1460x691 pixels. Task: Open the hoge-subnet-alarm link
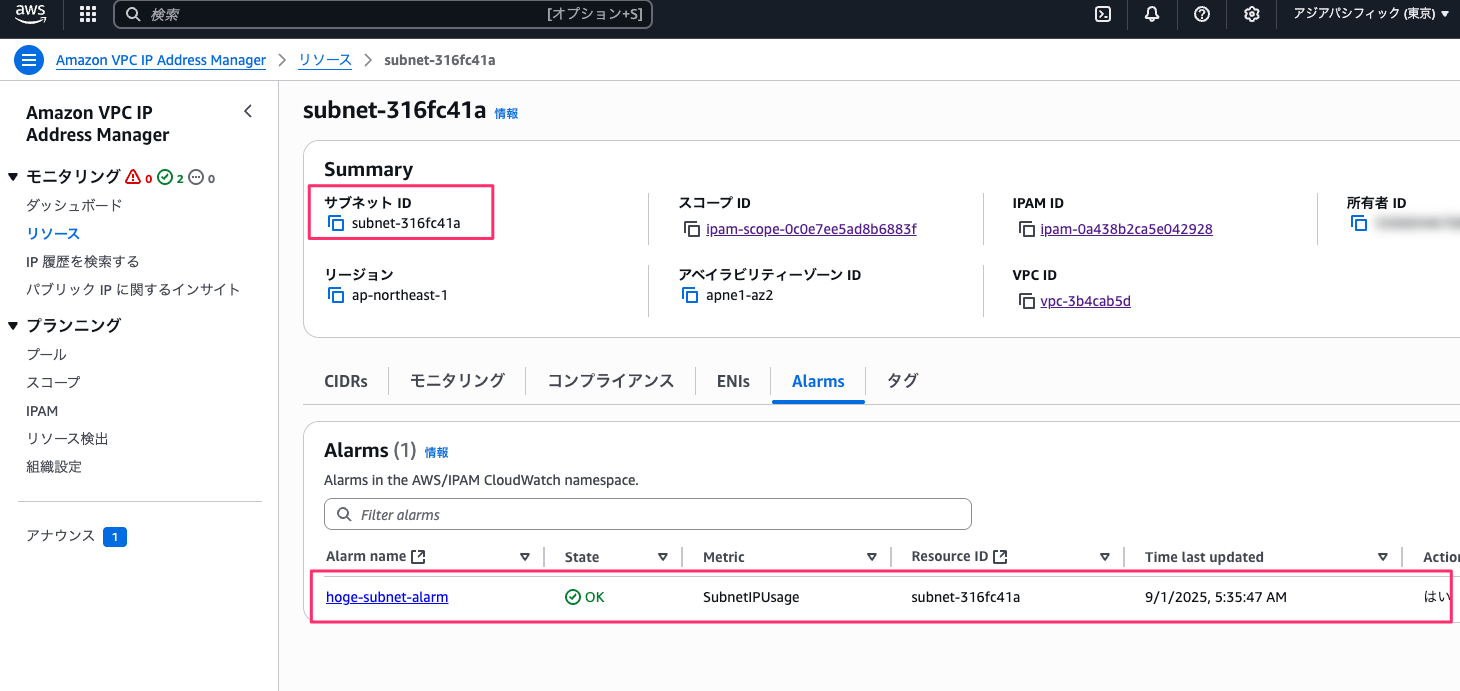click(x=387, y=597)
